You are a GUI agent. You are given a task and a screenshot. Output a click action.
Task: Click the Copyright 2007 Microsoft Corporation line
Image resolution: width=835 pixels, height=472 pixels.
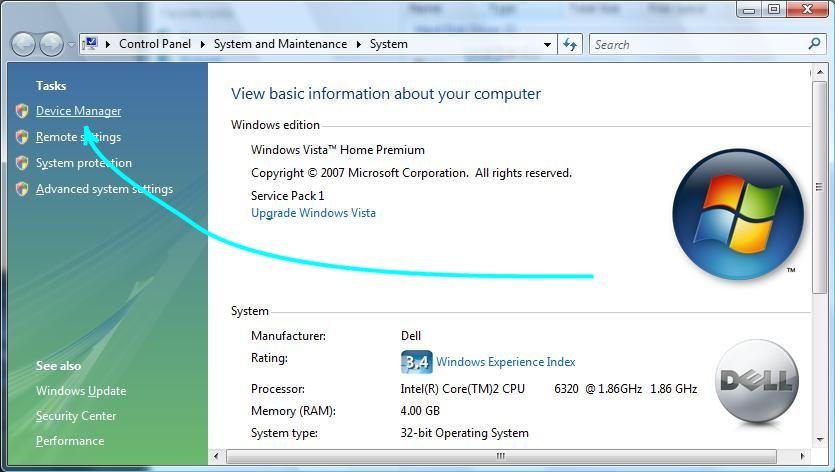point(411,173)
